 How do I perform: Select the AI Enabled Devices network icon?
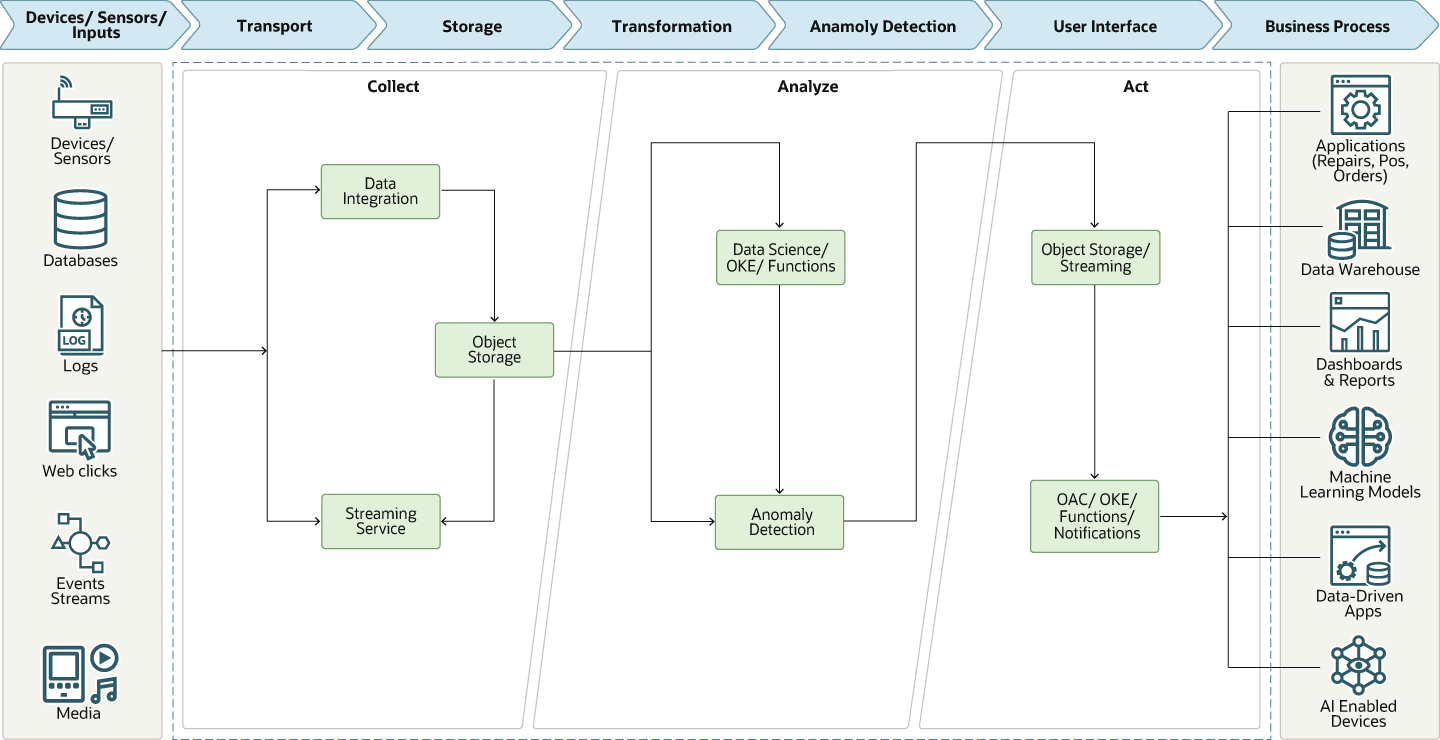pos(1358,665)
